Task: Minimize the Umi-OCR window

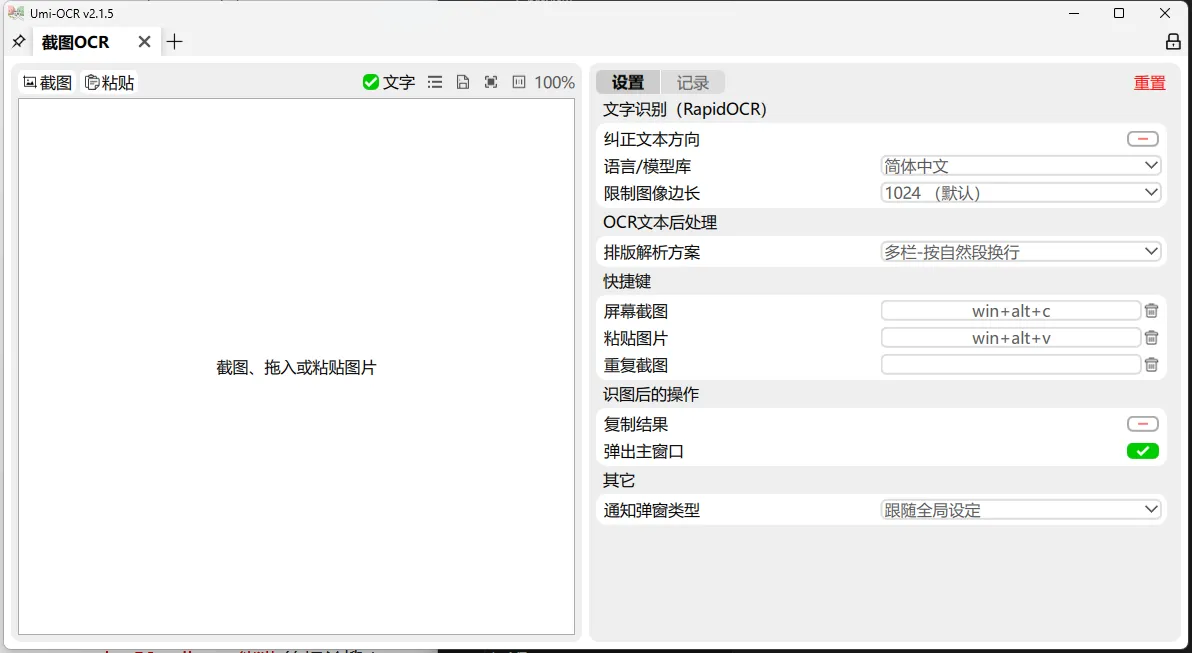Action: (x=1074, y=14)
